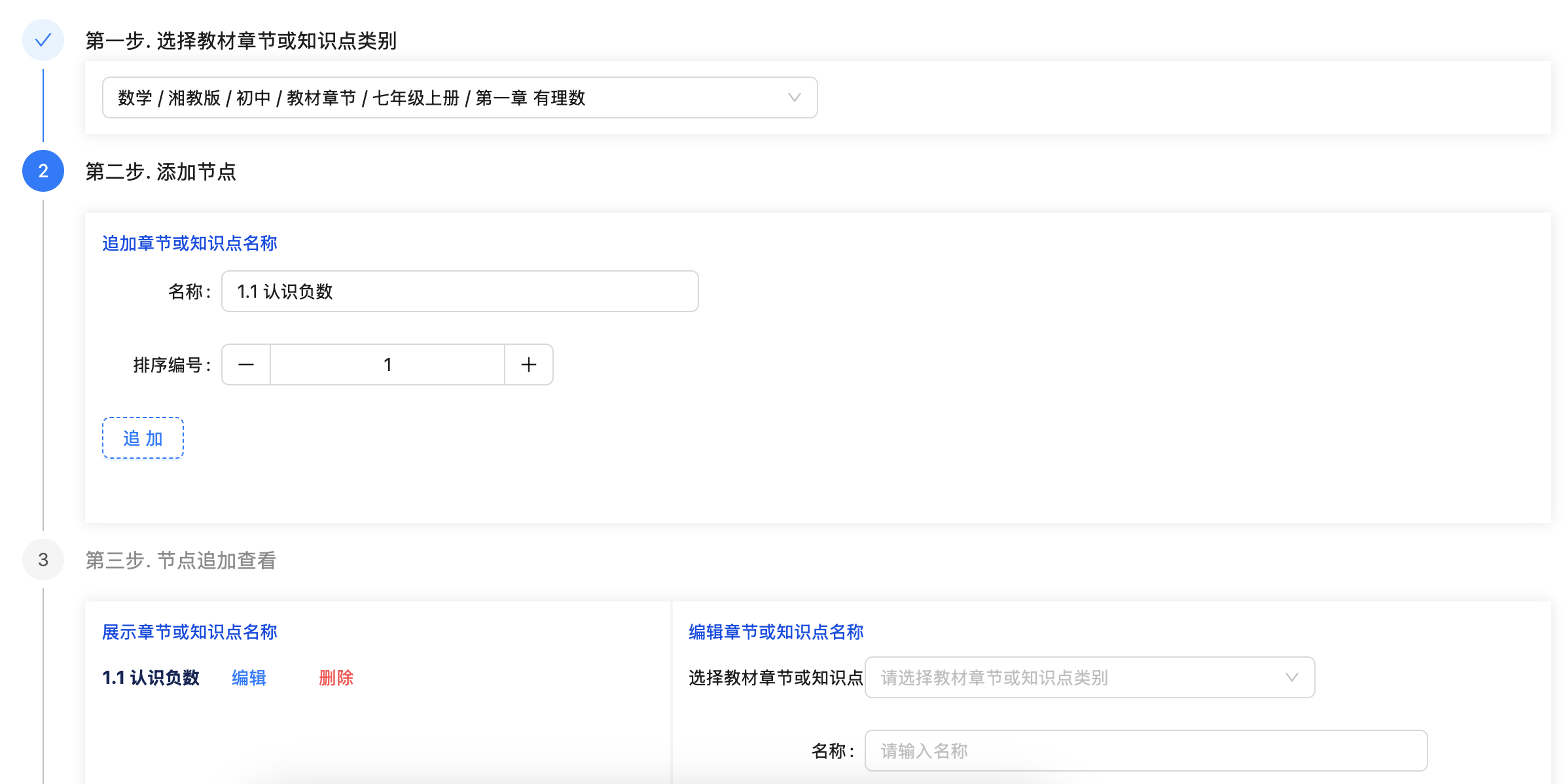Click the step one checkmark icon
This screenshot has height=784, width=1563.
pos(43,41)
